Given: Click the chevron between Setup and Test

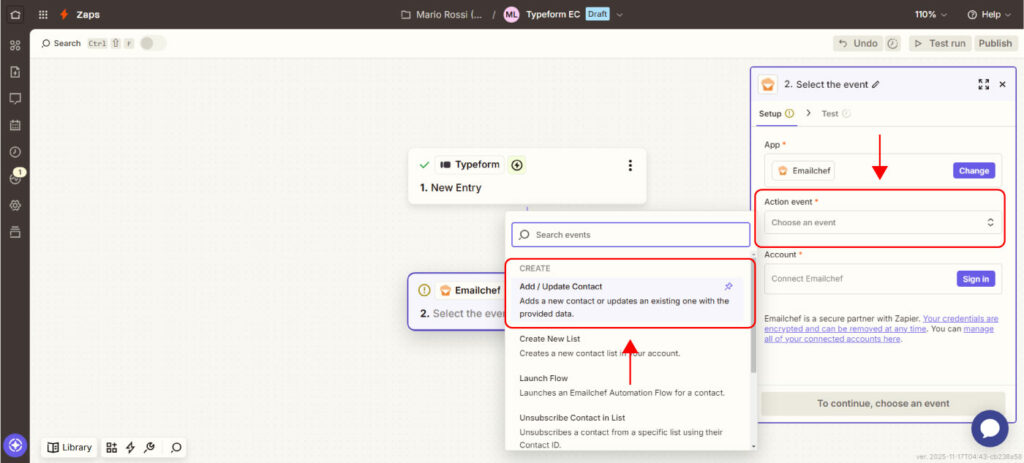Looking at the screenshot, I should point(808,113).
